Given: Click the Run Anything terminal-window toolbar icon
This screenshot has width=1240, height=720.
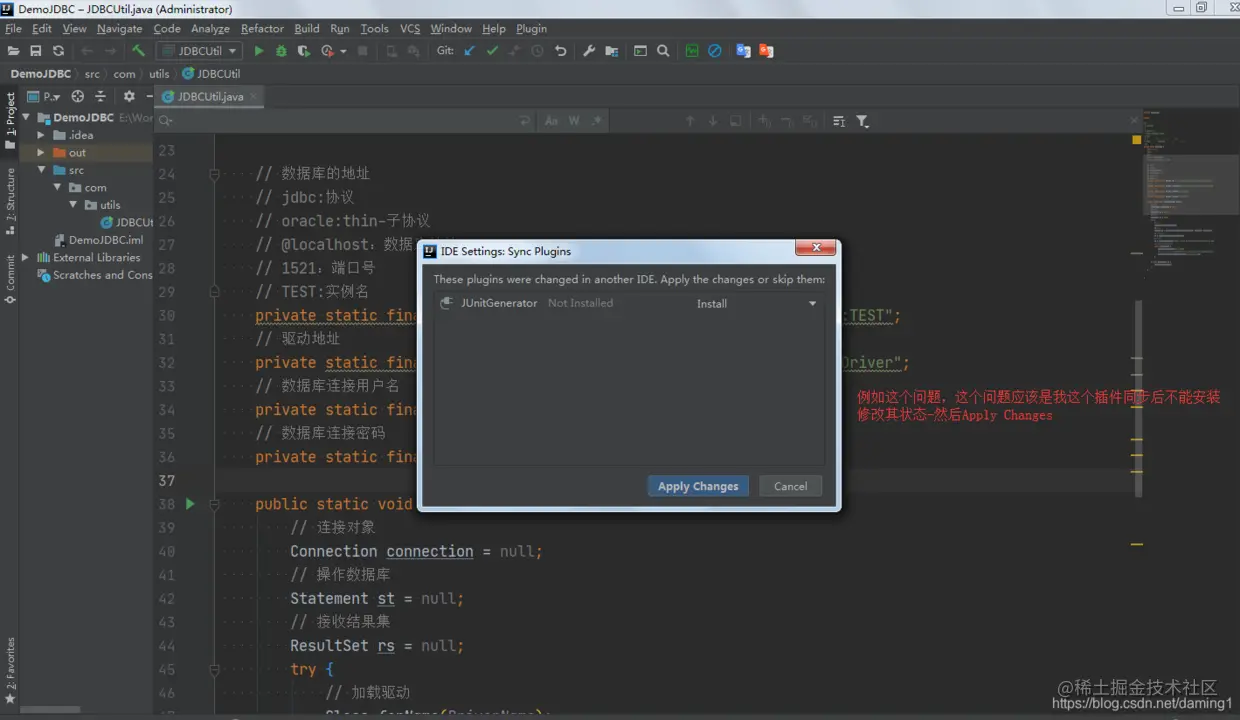Looking at the screenshot, I should [640, 51].
